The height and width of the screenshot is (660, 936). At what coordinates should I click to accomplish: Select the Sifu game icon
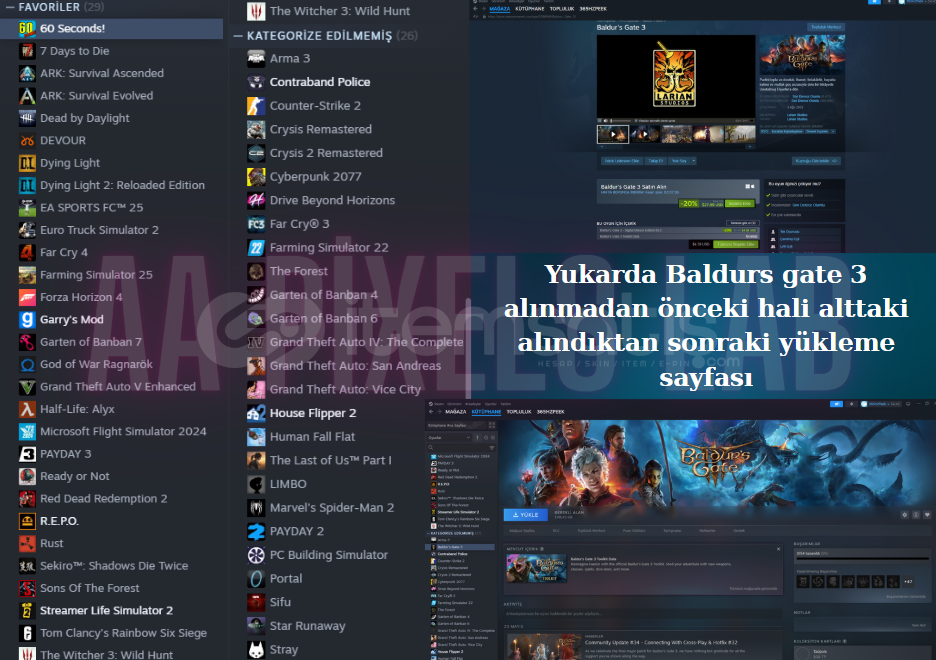[x=256, y=602]
